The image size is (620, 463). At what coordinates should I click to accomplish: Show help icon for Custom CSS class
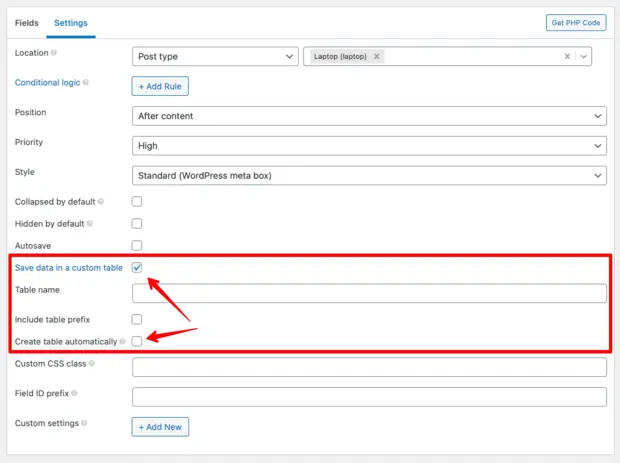coord(92,363)
